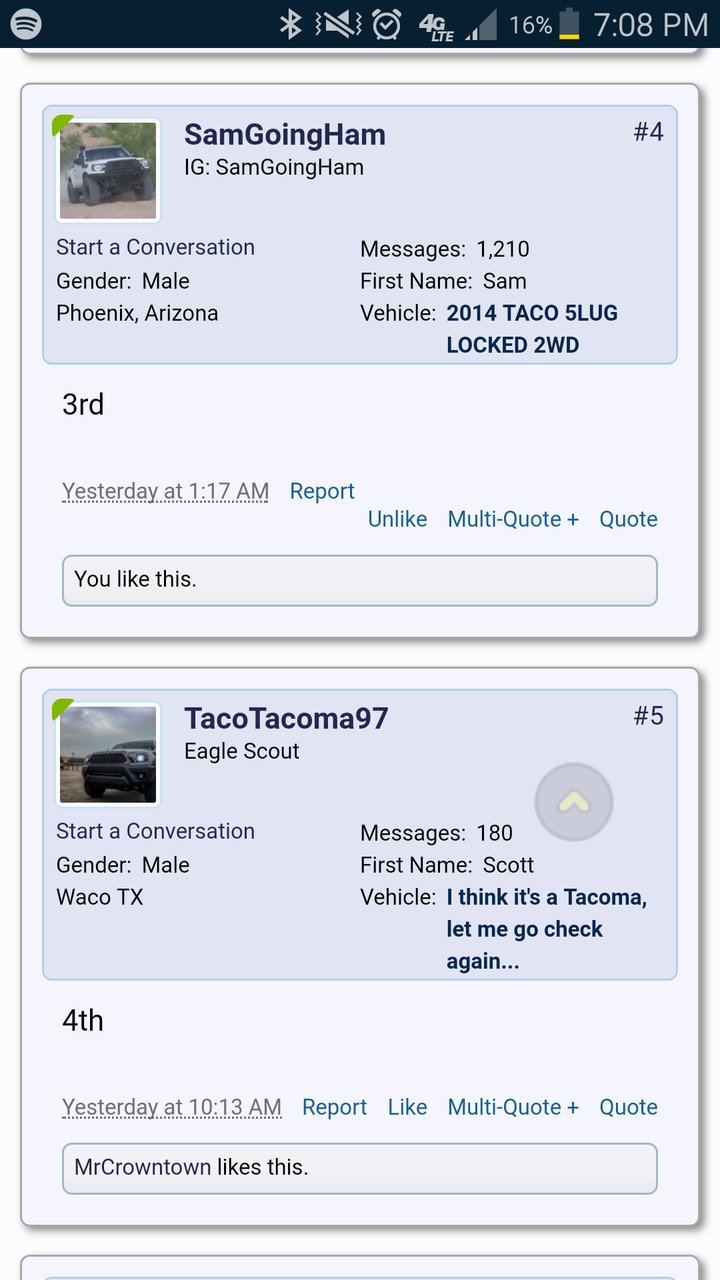This screenshot has height=1280, width=720.
Task: Add post #5 to Multi-Quote
Action: click(513, 1107)
